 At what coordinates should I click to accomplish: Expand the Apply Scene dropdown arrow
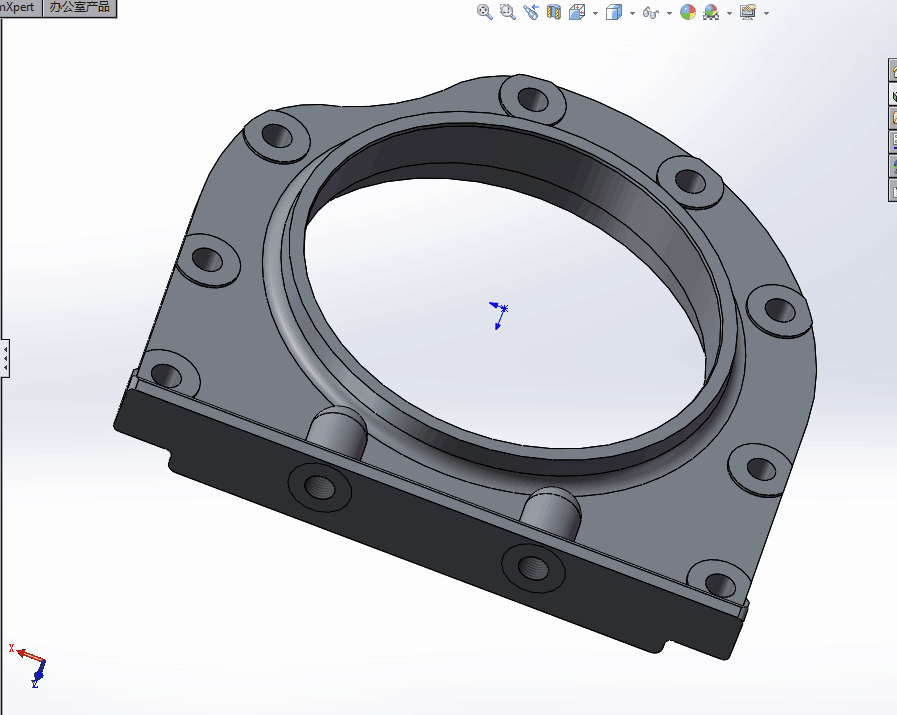[727, 11]
